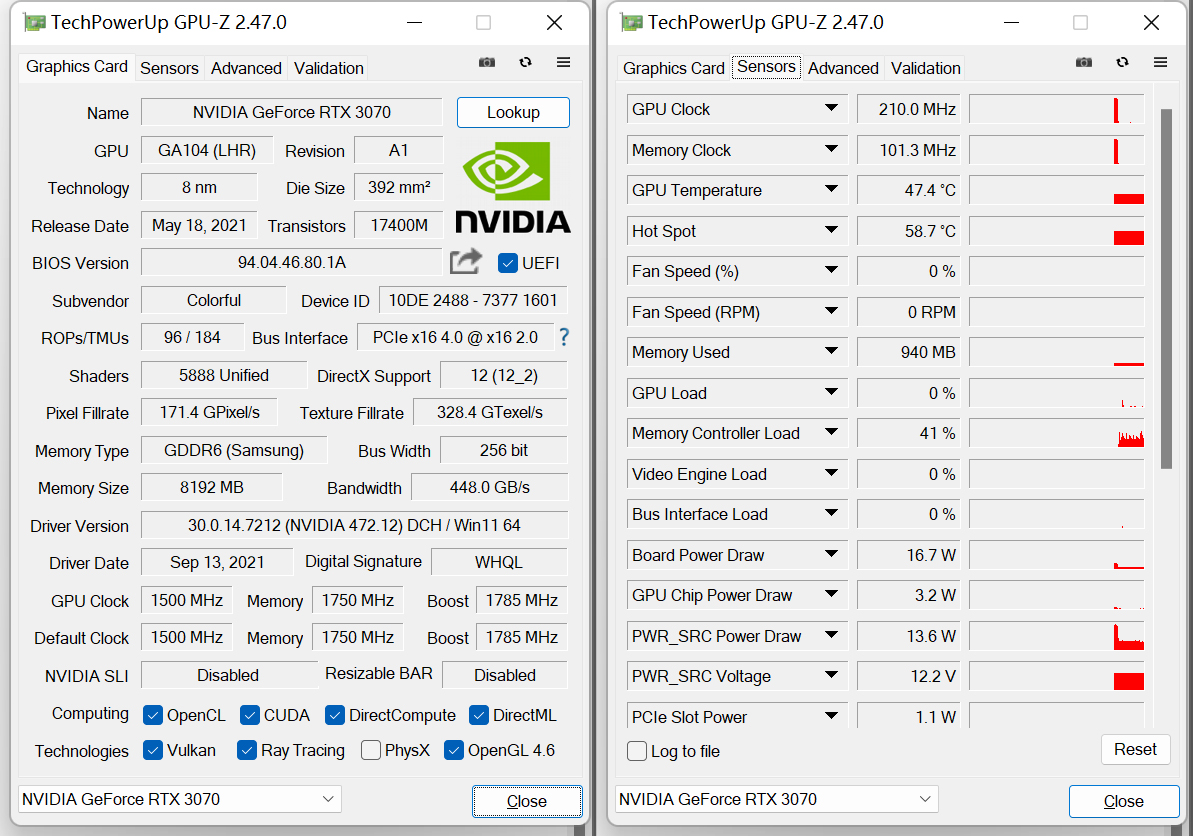This screenshot has height=836, width=1193.
Task: Open GPU Clock sensor dropdown
Action: pos(831,108)
